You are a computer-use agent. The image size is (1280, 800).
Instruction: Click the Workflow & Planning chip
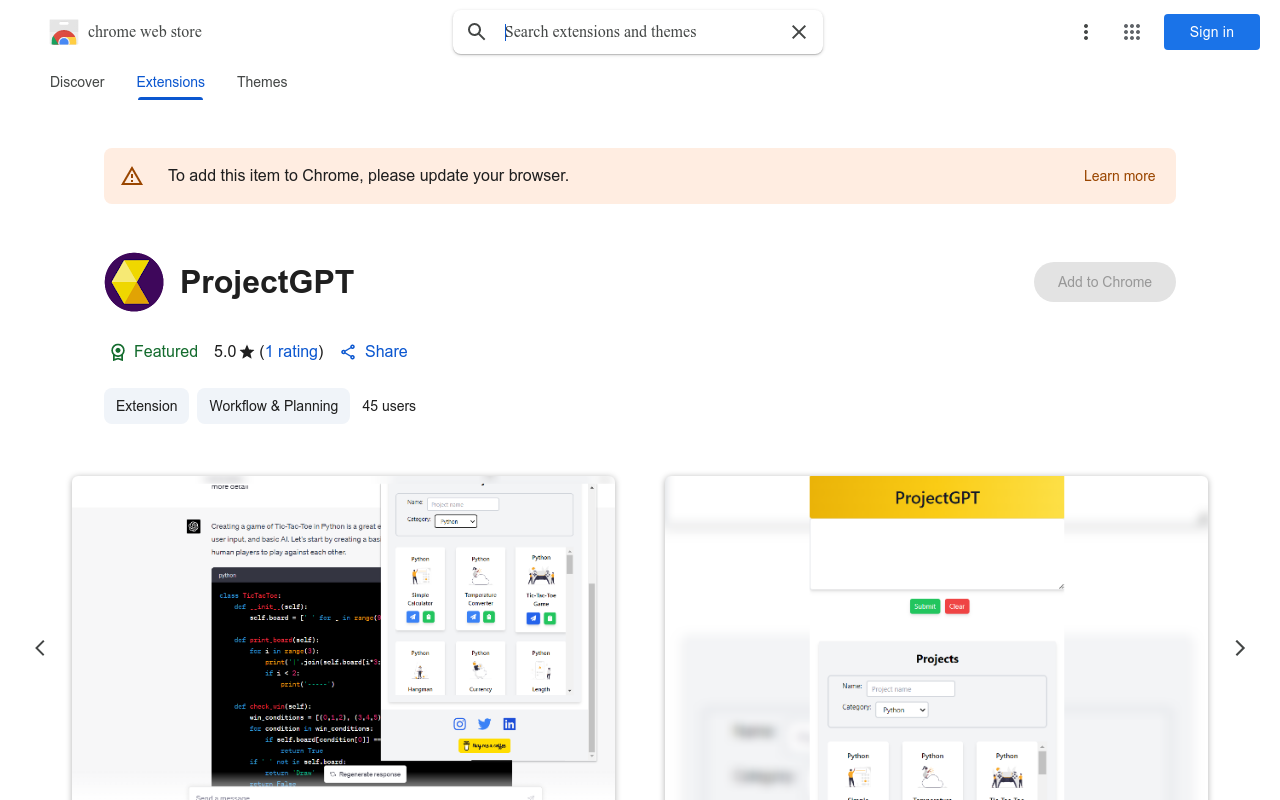click(273, 406)
